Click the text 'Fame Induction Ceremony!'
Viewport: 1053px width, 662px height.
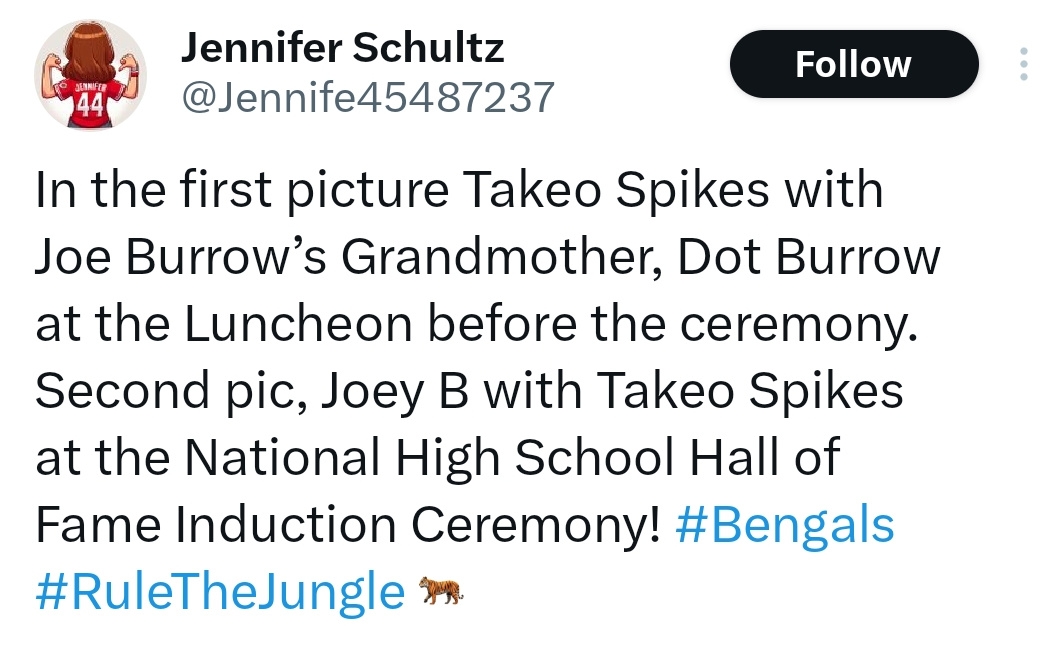[348, 526]
